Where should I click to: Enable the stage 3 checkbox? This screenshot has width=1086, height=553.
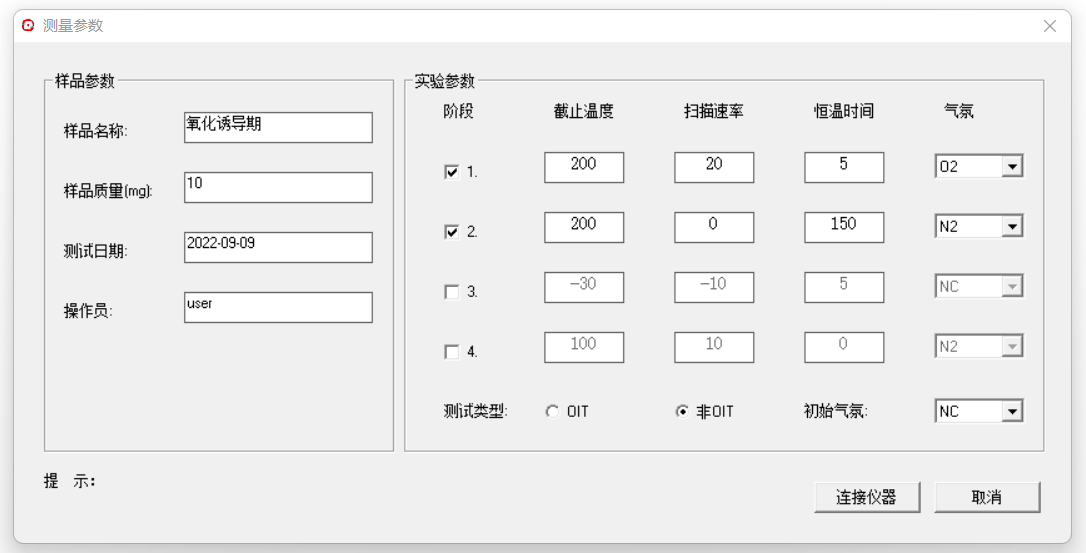(x=451, y=292)
